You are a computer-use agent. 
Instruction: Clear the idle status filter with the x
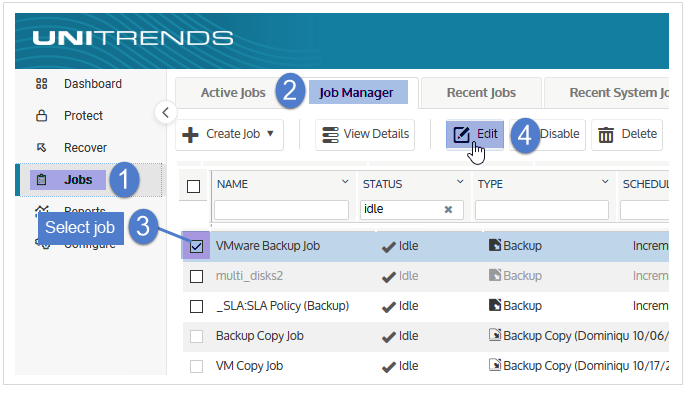click(x=448, y=210)
